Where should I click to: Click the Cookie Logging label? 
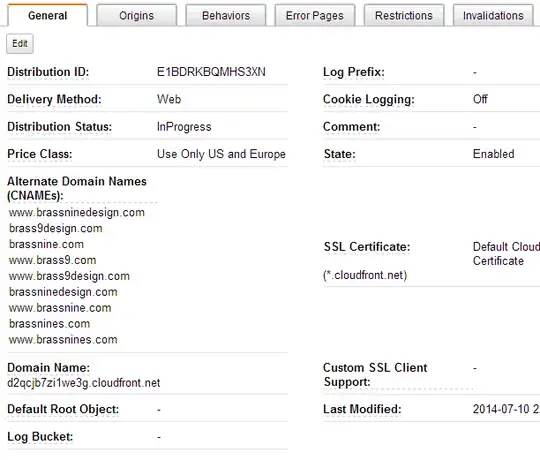pyautogui.click(x=369, y=99)
